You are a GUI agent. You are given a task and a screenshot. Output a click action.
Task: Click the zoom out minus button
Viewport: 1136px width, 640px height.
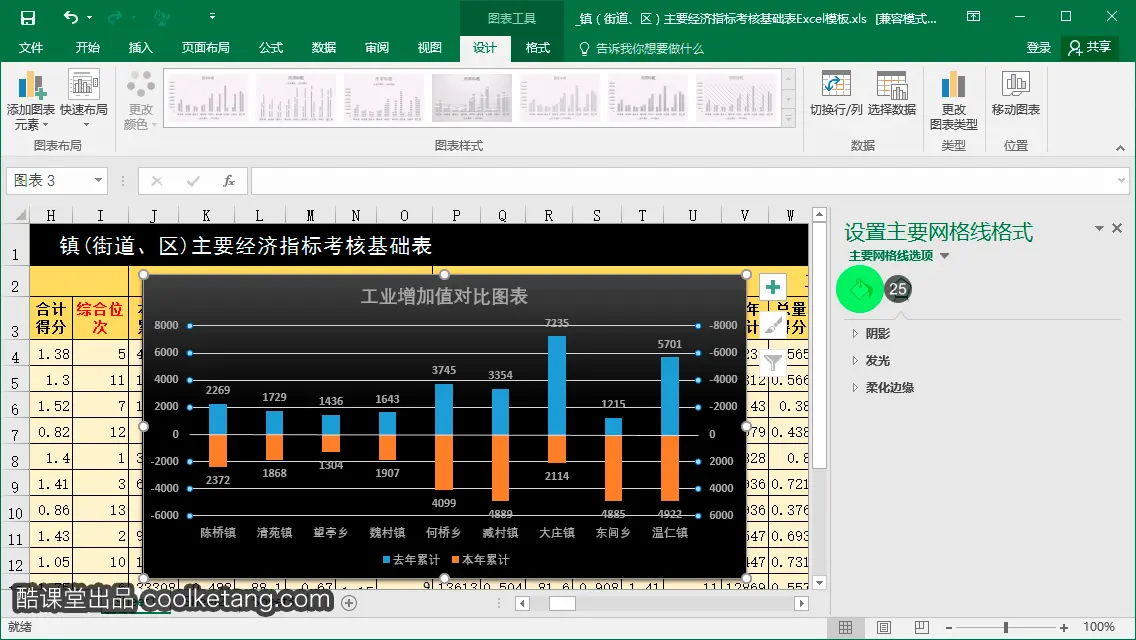click(x=949, y=628)
